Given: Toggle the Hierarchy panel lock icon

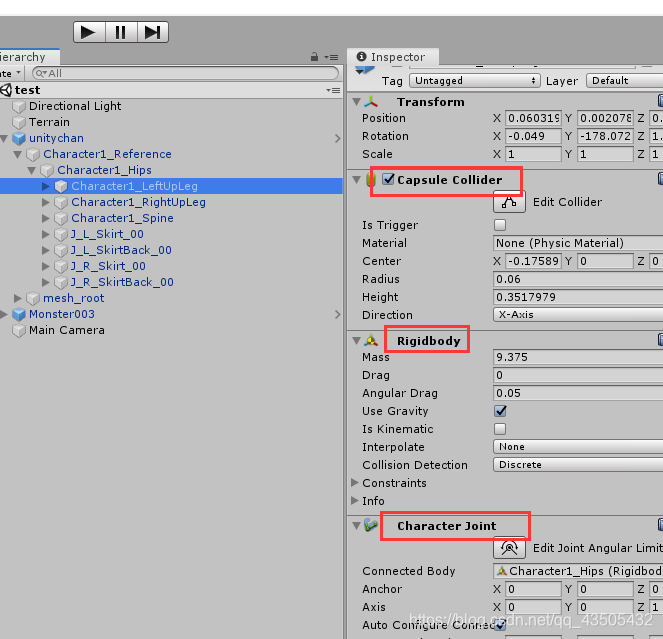Looking at the screenshot, I should [x=314, y=57].
